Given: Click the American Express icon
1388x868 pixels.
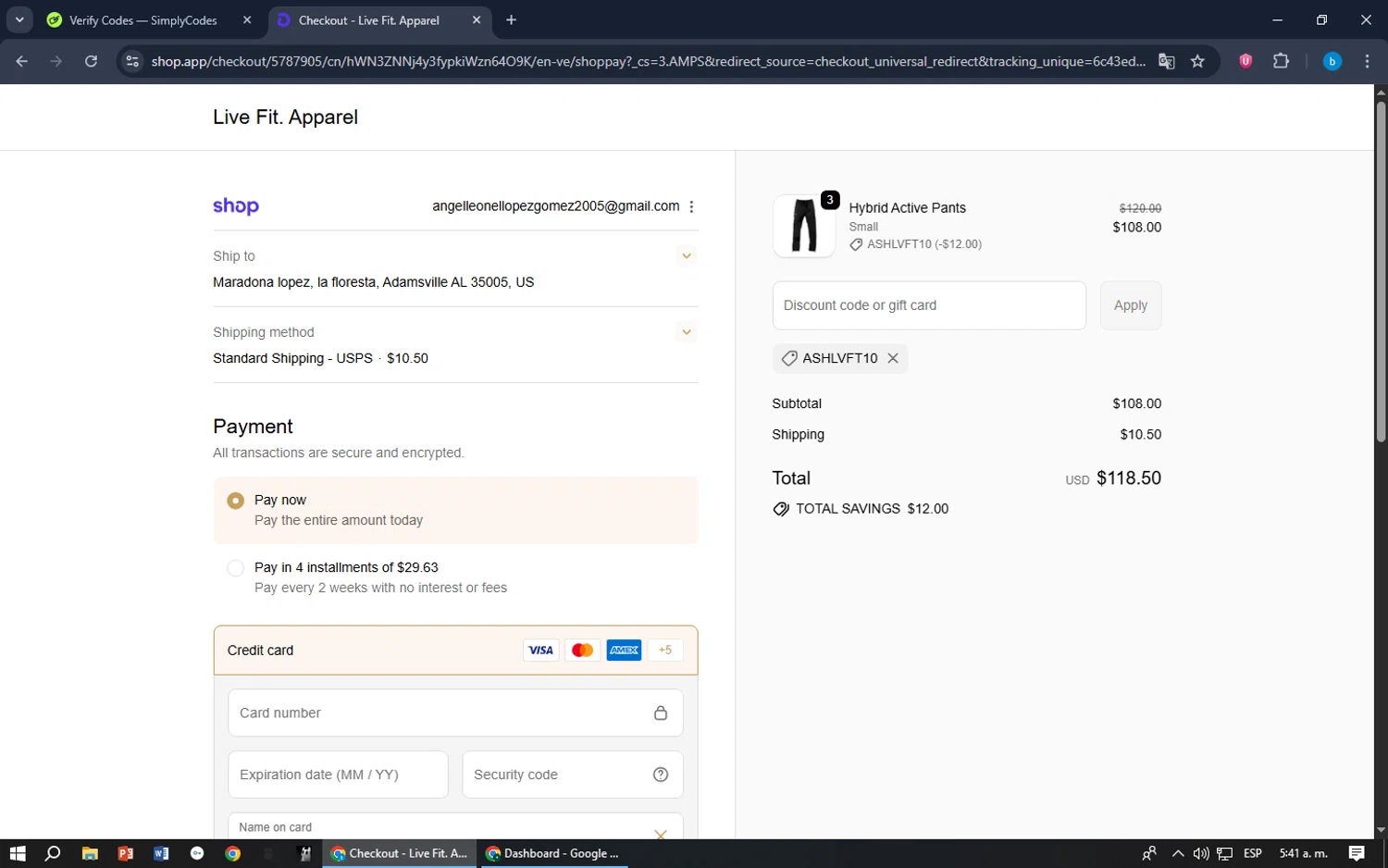Looking at the screenshot, I should 624,651.
